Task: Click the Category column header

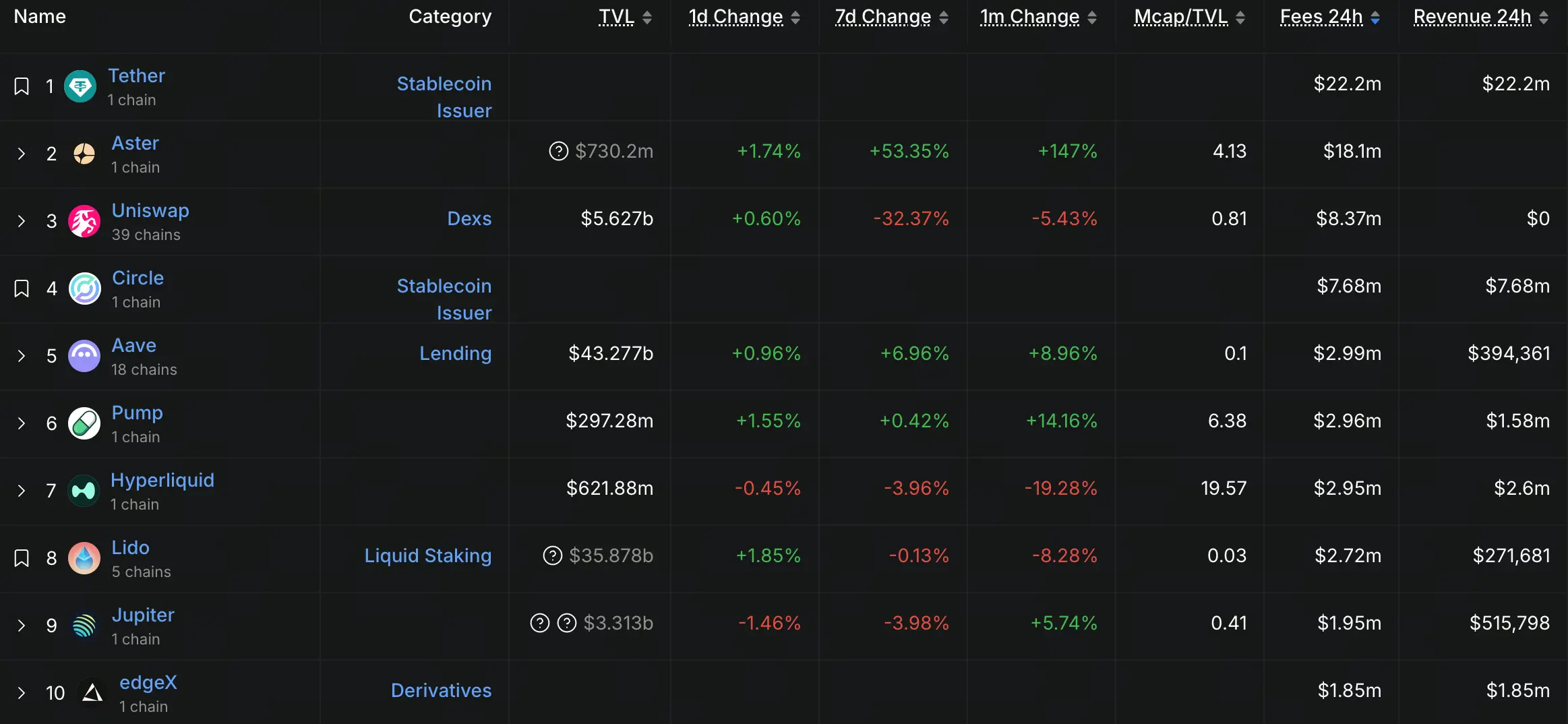Action: 450,16
